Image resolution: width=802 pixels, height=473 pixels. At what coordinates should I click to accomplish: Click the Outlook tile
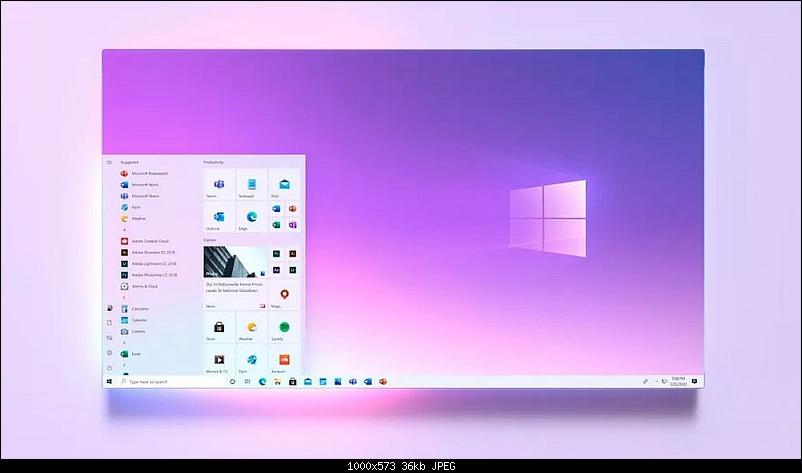219,217
